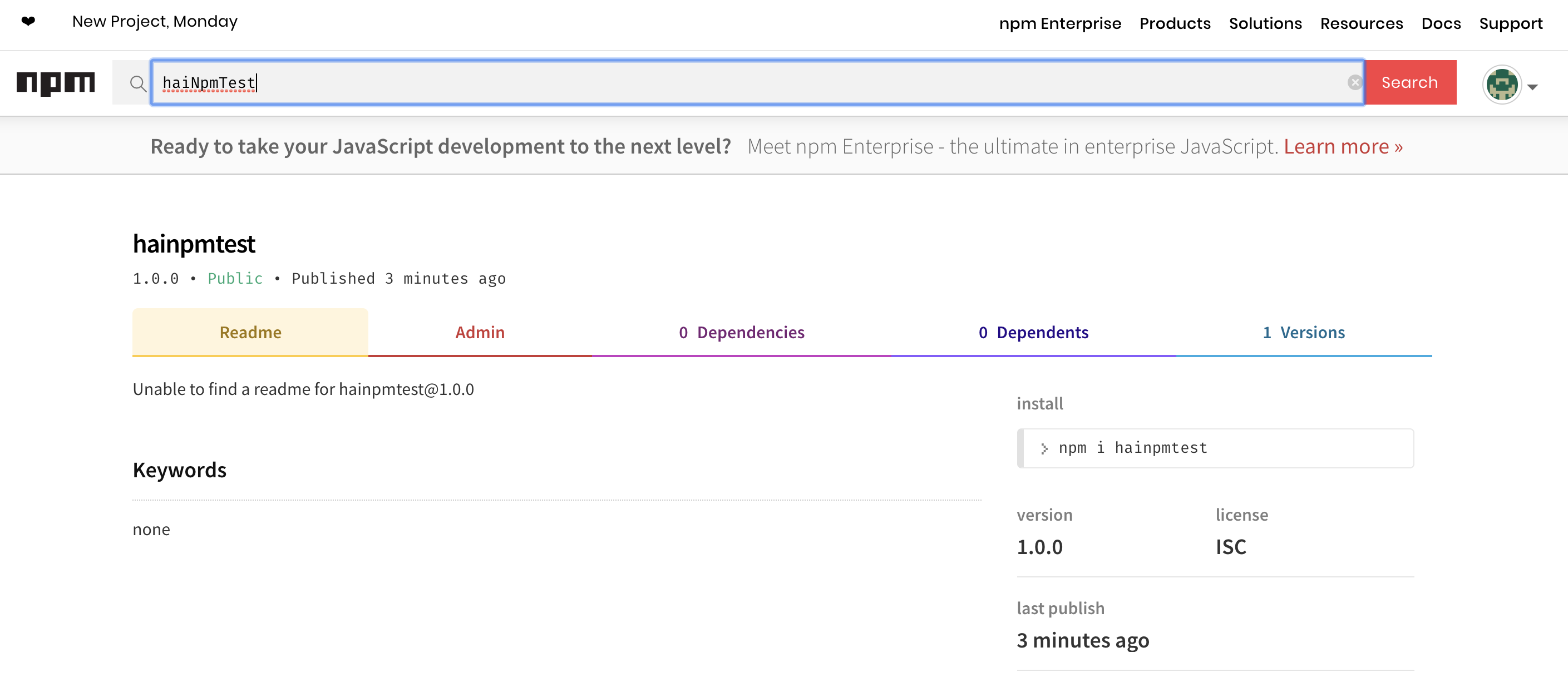Click the green Public label
The width and height of the screenshot is (1568, 682).
(x=235, y=279)
